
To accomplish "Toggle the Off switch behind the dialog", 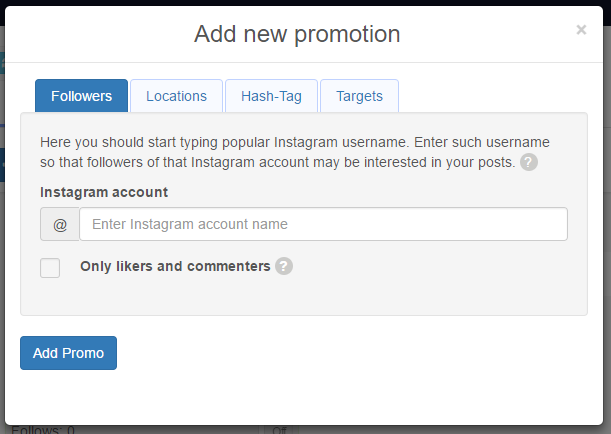I will [x=279, y=430].
